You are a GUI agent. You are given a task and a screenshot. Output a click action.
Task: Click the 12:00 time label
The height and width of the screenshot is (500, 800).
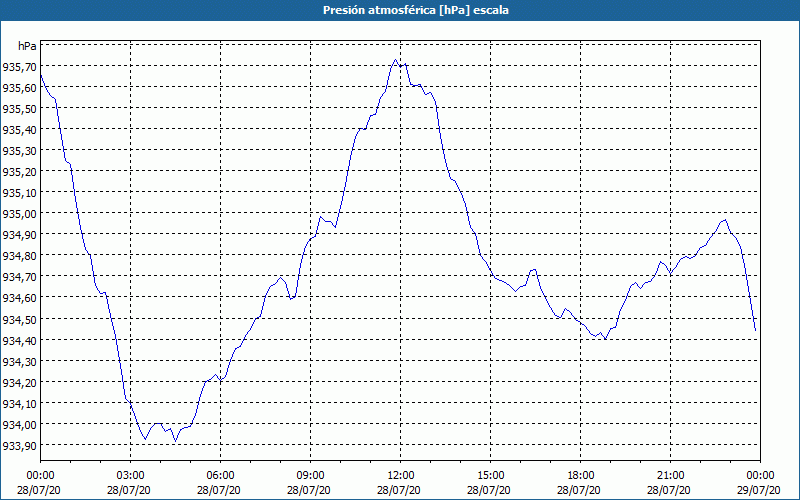400,476
